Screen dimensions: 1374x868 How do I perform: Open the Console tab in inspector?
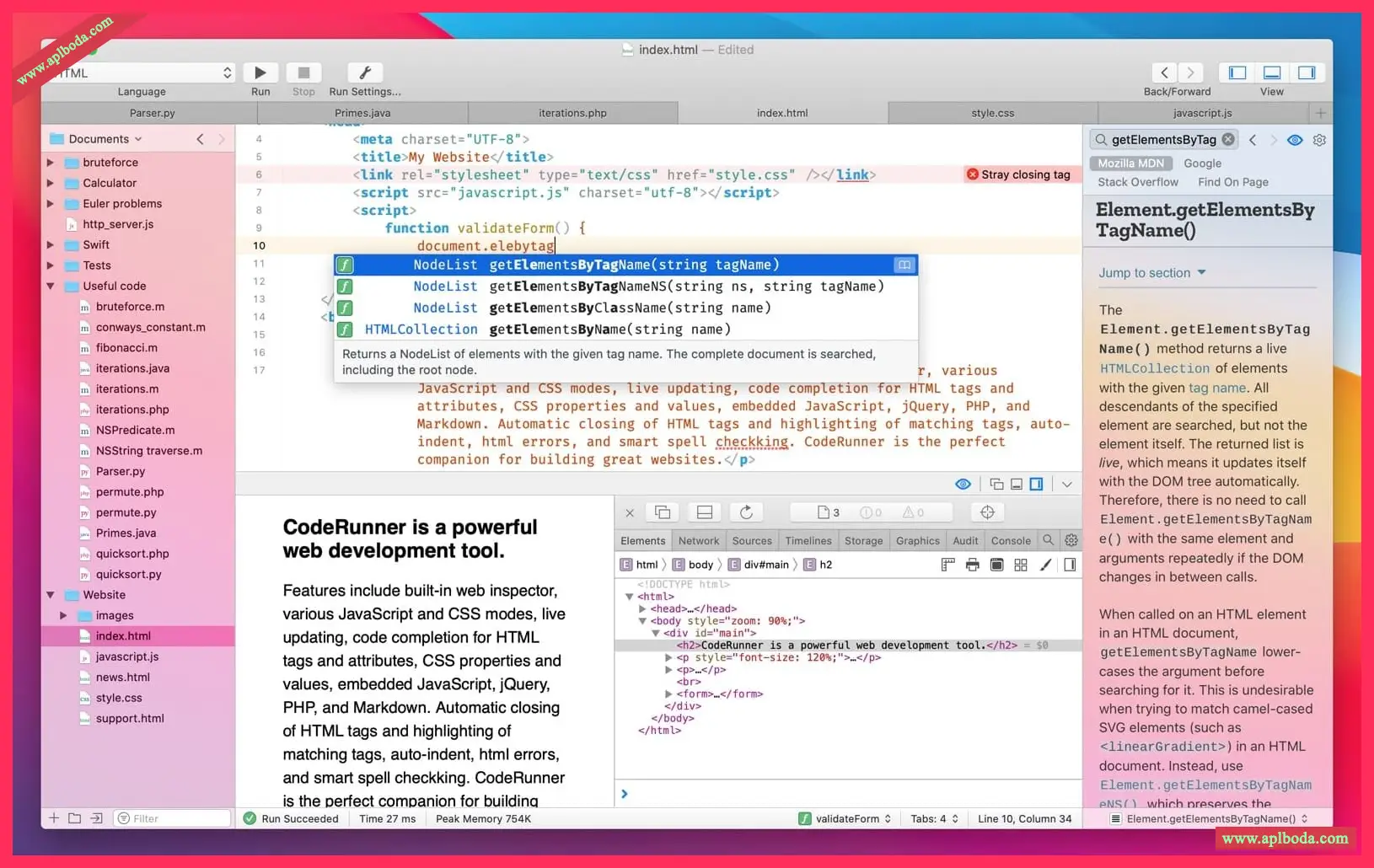1010,541
